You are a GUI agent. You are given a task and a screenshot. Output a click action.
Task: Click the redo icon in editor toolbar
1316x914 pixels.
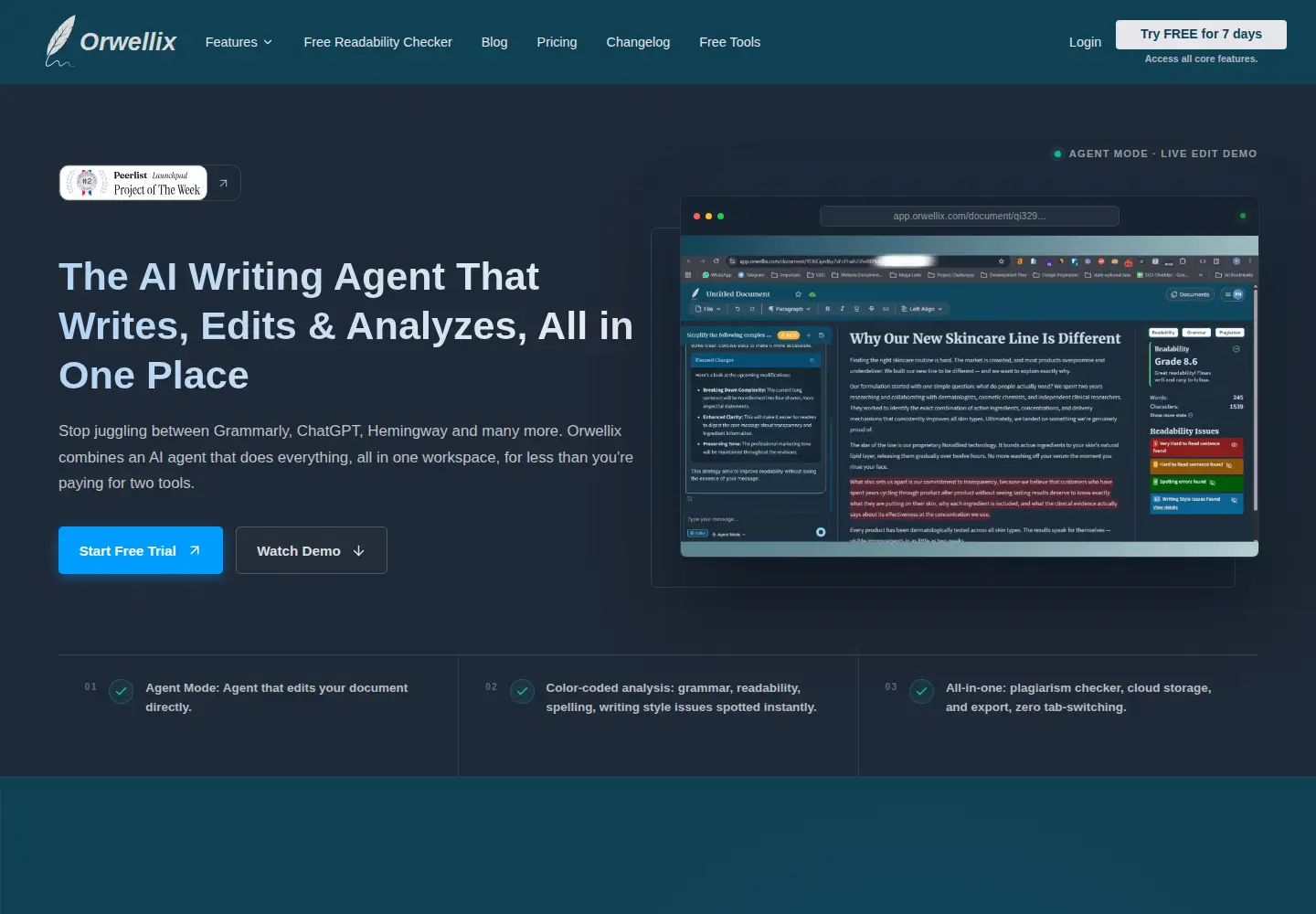pyautogui.click(x=752, y=309)
